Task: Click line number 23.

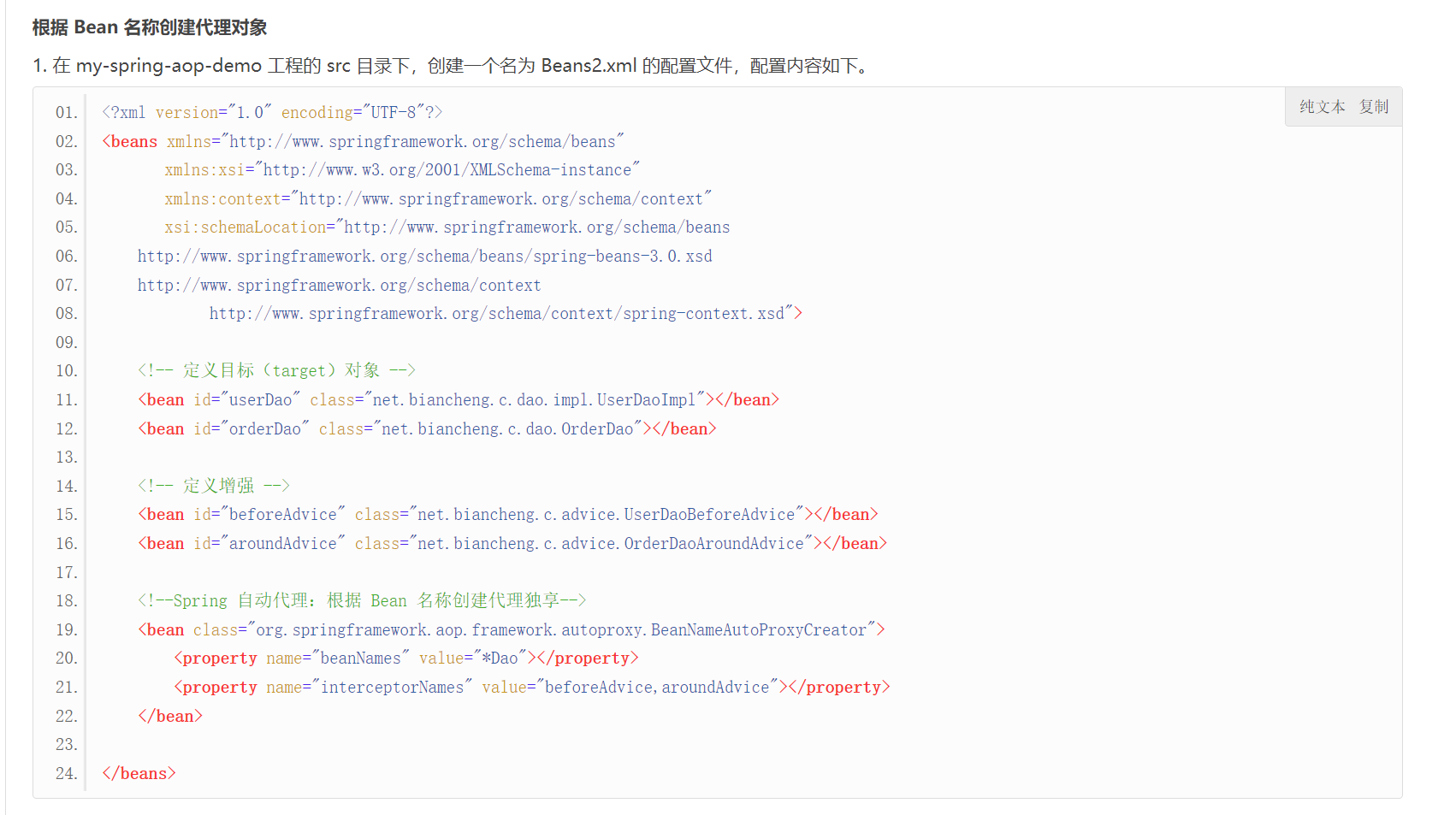Action: coord(66,745)
